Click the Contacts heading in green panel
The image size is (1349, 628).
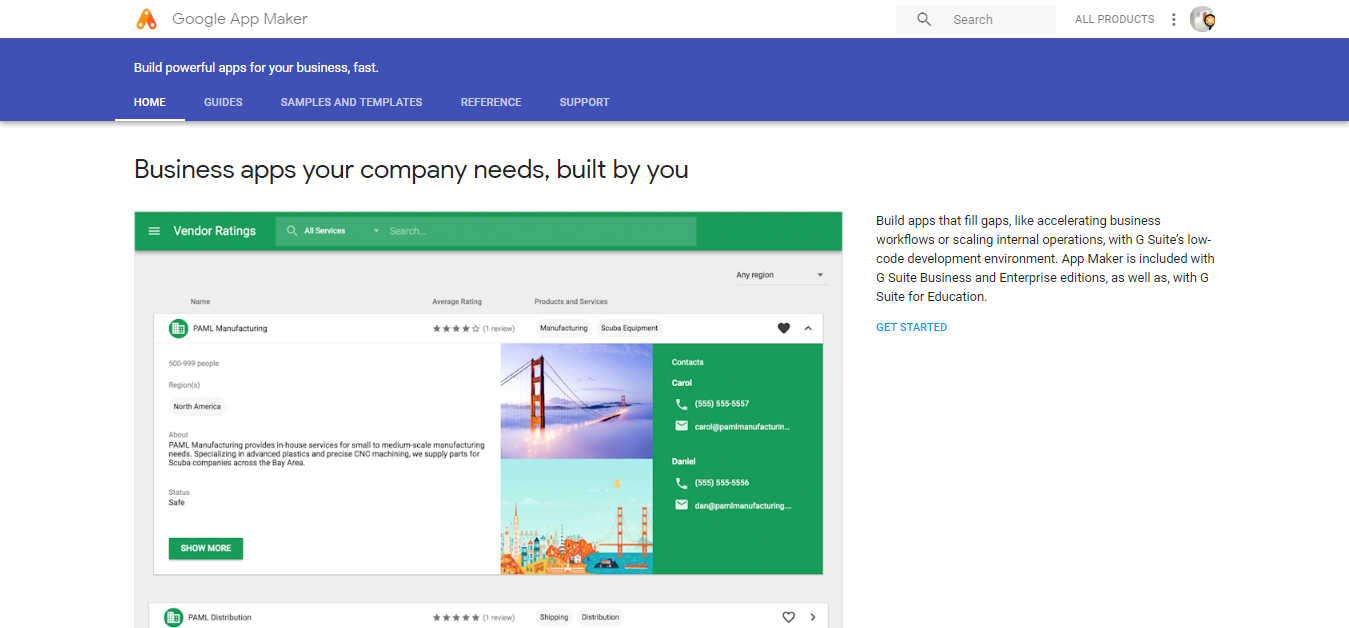click(688, 362)
